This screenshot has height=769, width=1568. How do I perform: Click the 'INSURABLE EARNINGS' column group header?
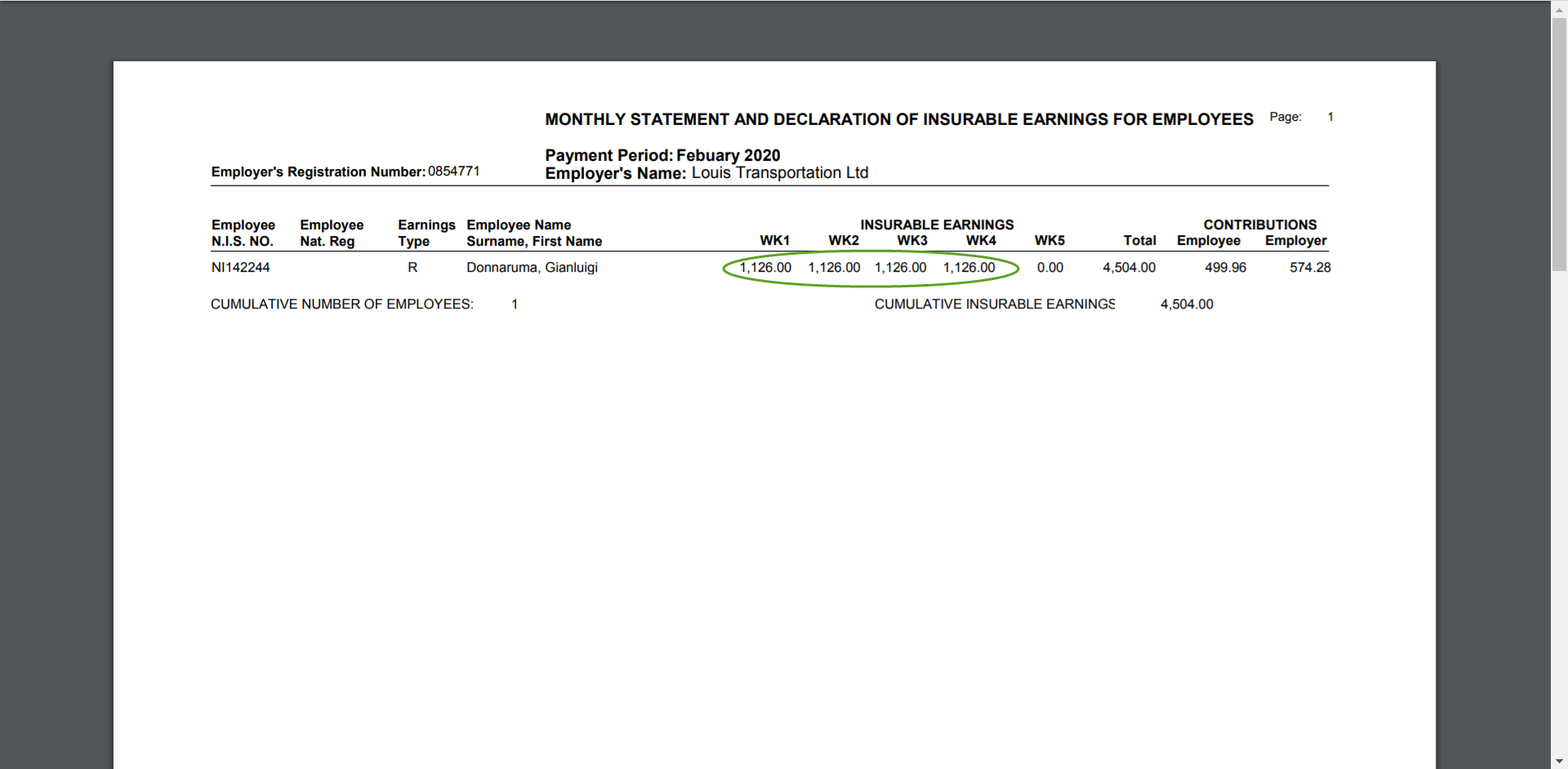pos(937,224)
